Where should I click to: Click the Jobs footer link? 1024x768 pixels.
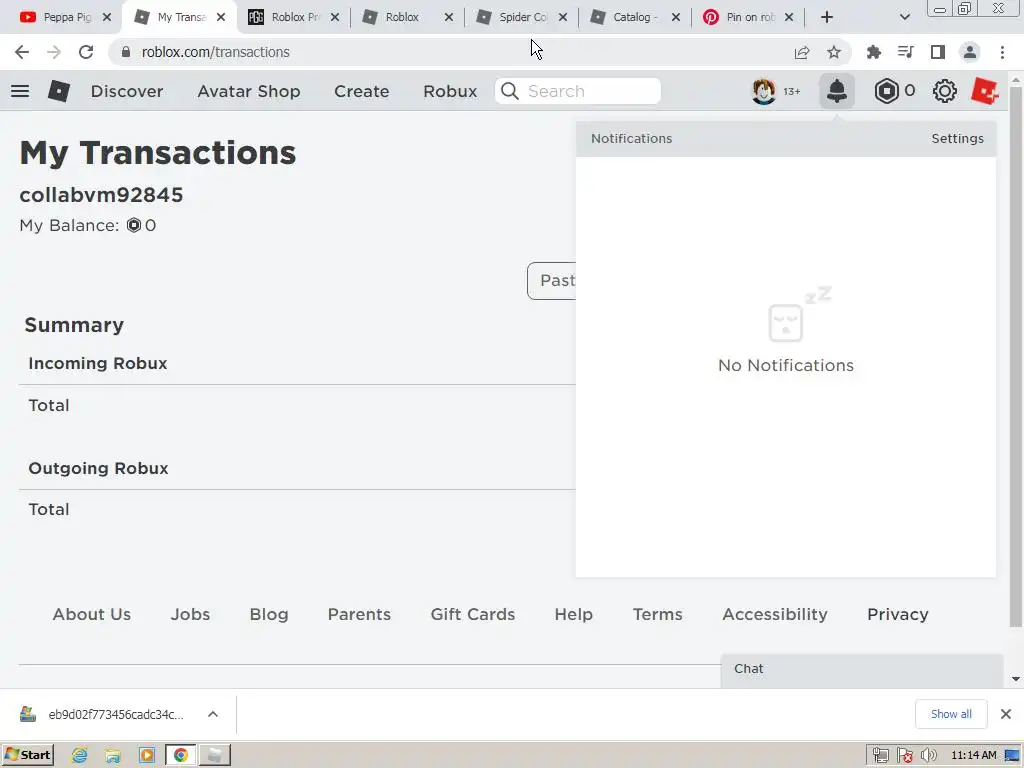(190, 614)
